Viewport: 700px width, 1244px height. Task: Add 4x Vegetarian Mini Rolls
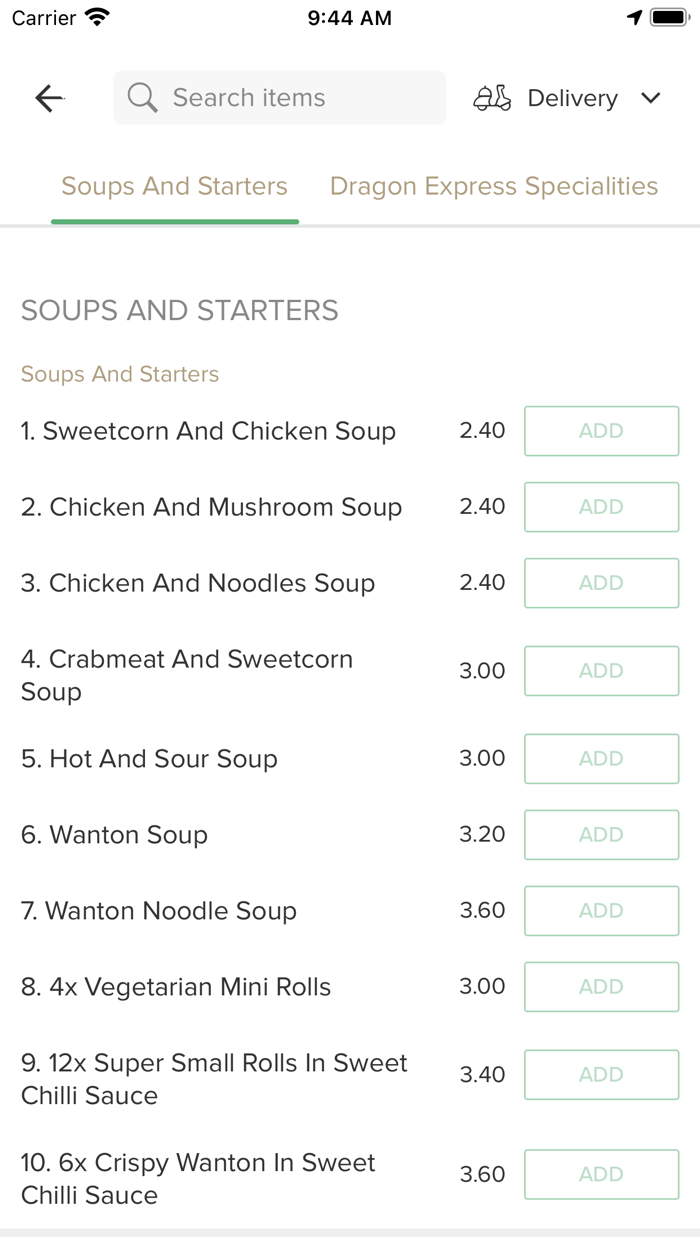[x=601, y=987]
